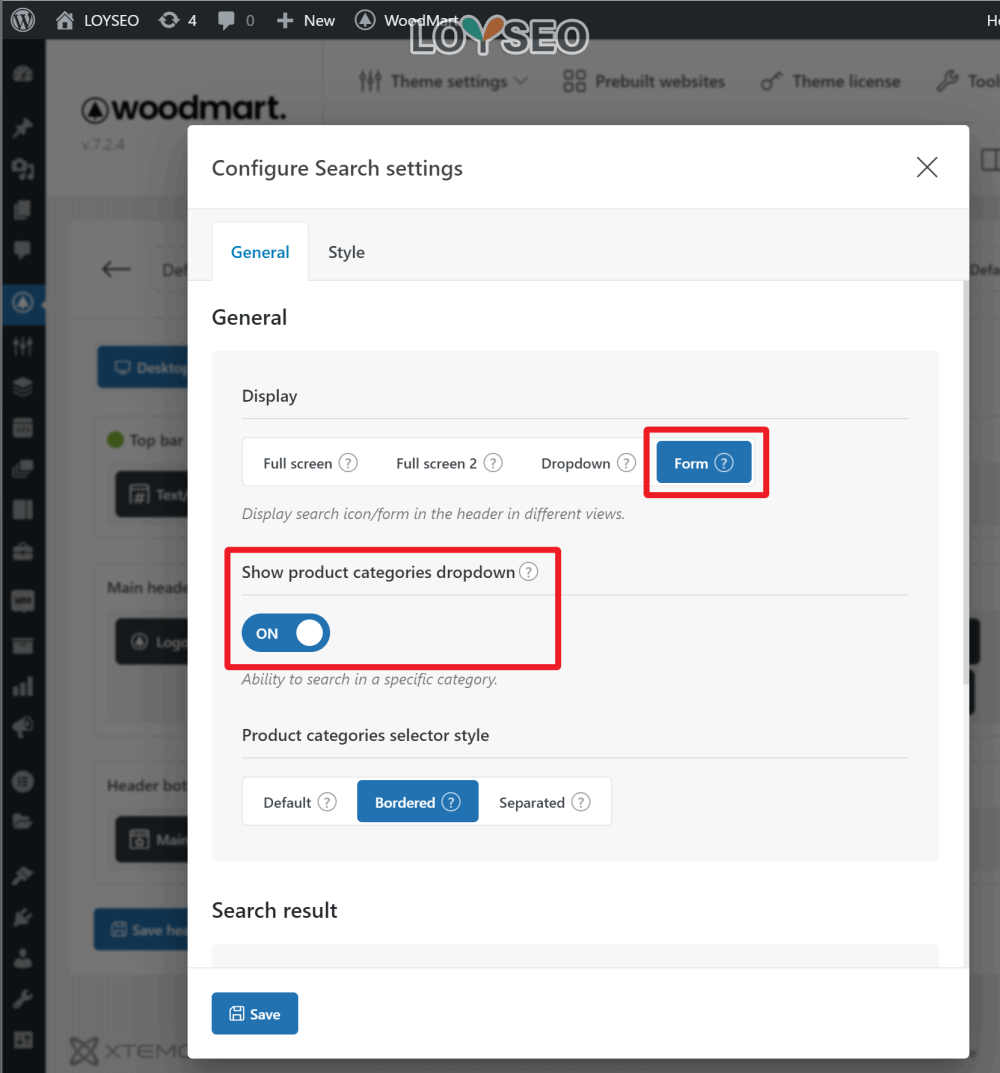Visit the LOYSEO site home link
Screen dimensions: 1000x1073
(97, 21)
